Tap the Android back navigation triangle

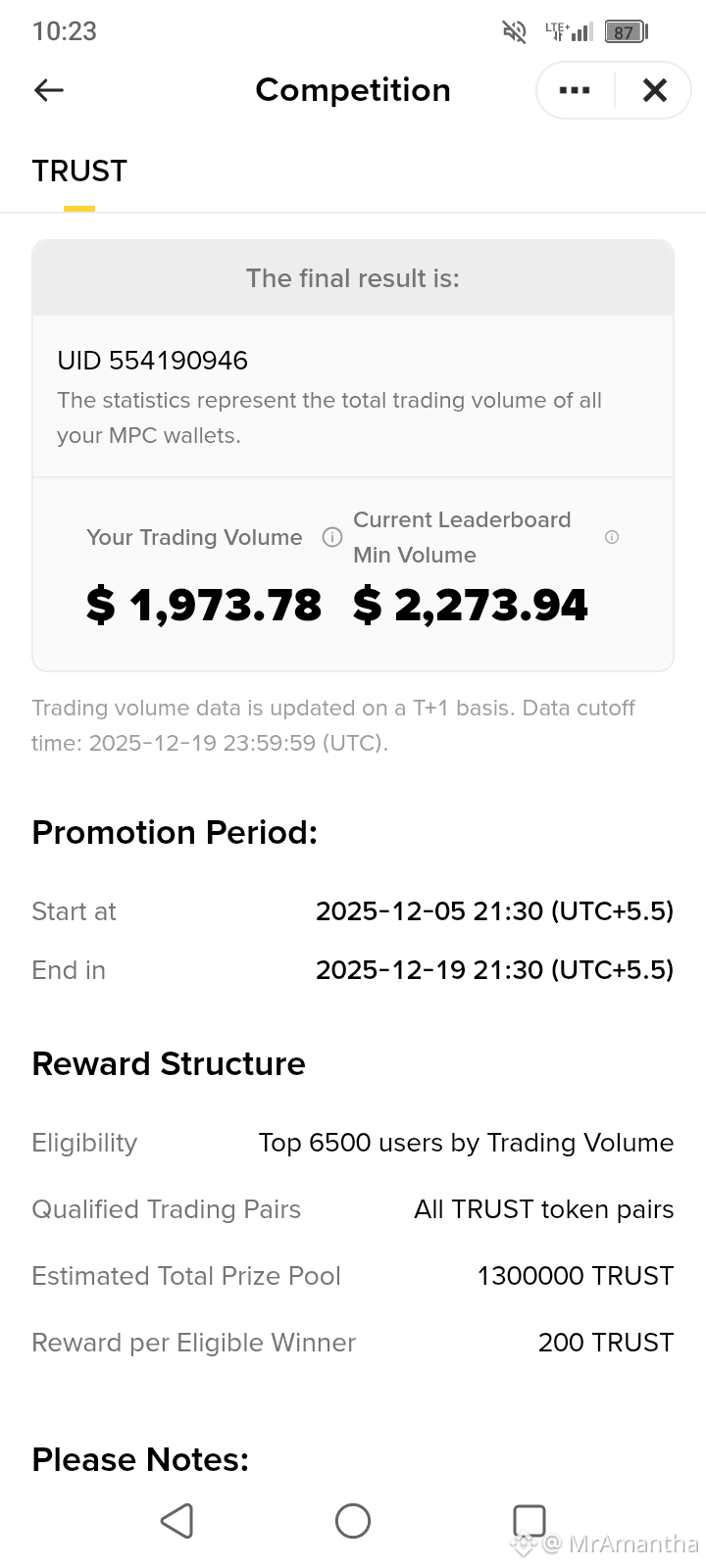coord(176,1521)
